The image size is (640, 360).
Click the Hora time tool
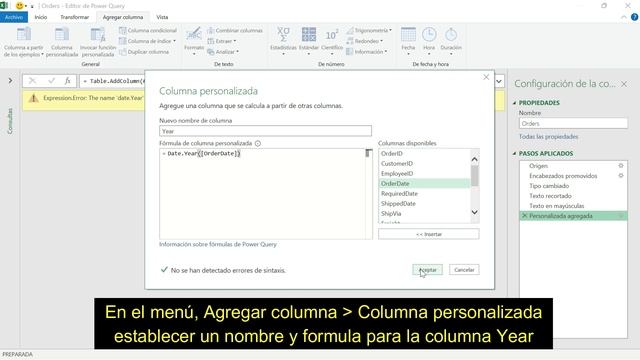[429, 41]
